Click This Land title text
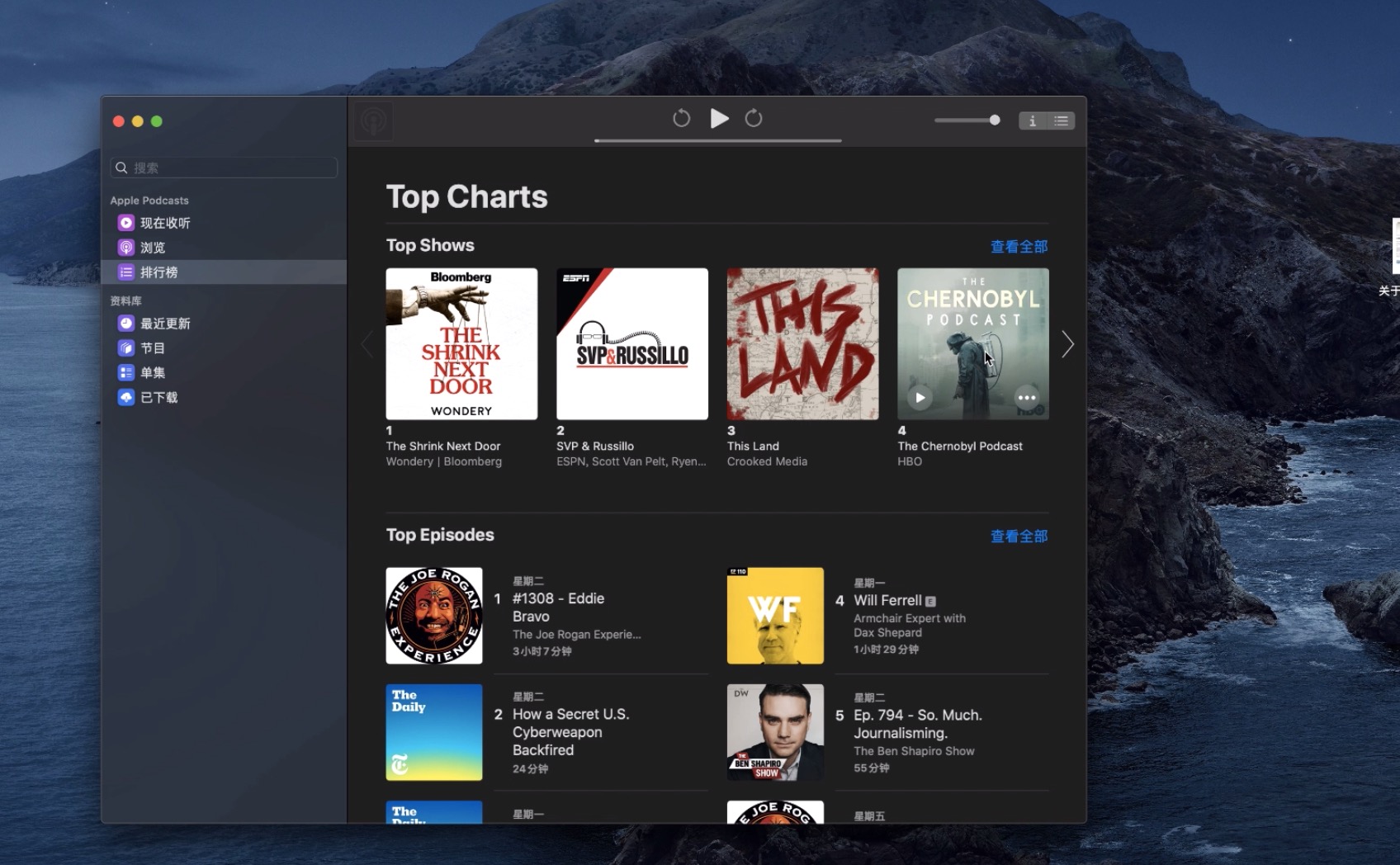Screen dimensions: 1400x865 [753, 446]
